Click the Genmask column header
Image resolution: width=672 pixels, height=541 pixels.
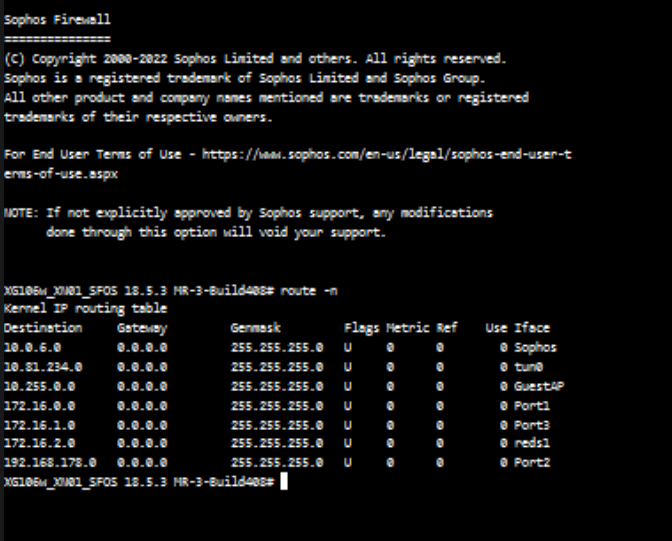(256, 328)
